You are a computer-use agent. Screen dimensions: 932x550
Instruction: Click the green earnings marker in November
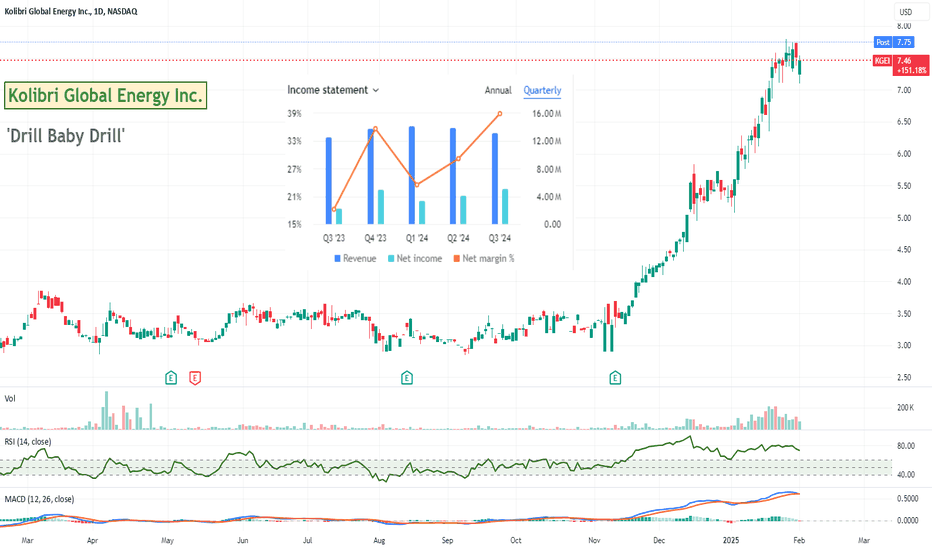[x=615, y=378]
